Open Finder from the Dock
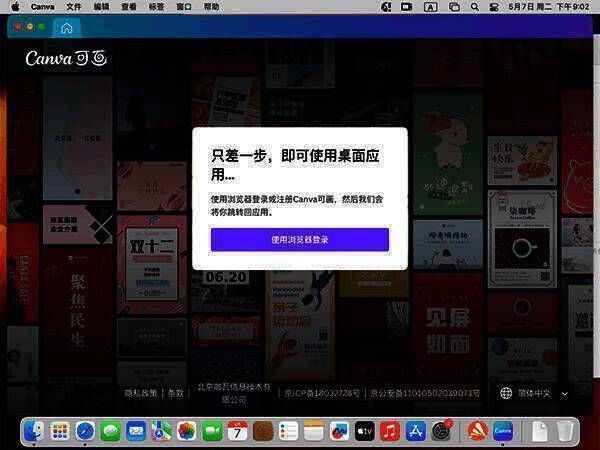The width and height of the screenshot is (600, 450). [34, 431]
